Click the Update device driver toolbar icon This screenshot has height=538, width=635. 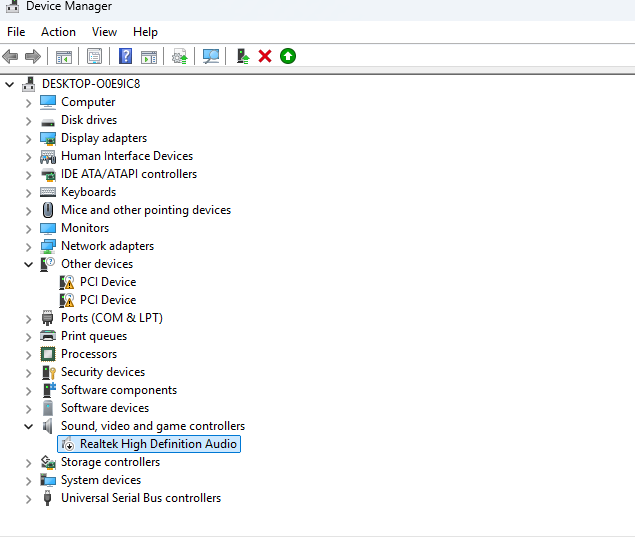[x=242, y=56]
